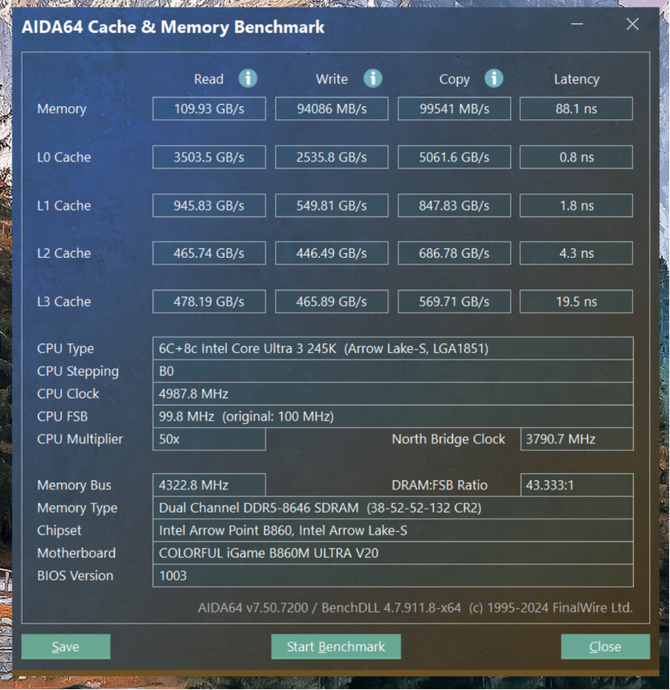This screenshot has width=670, height=690.
Task: Click the Latency column header
Action: pos(576,79)
